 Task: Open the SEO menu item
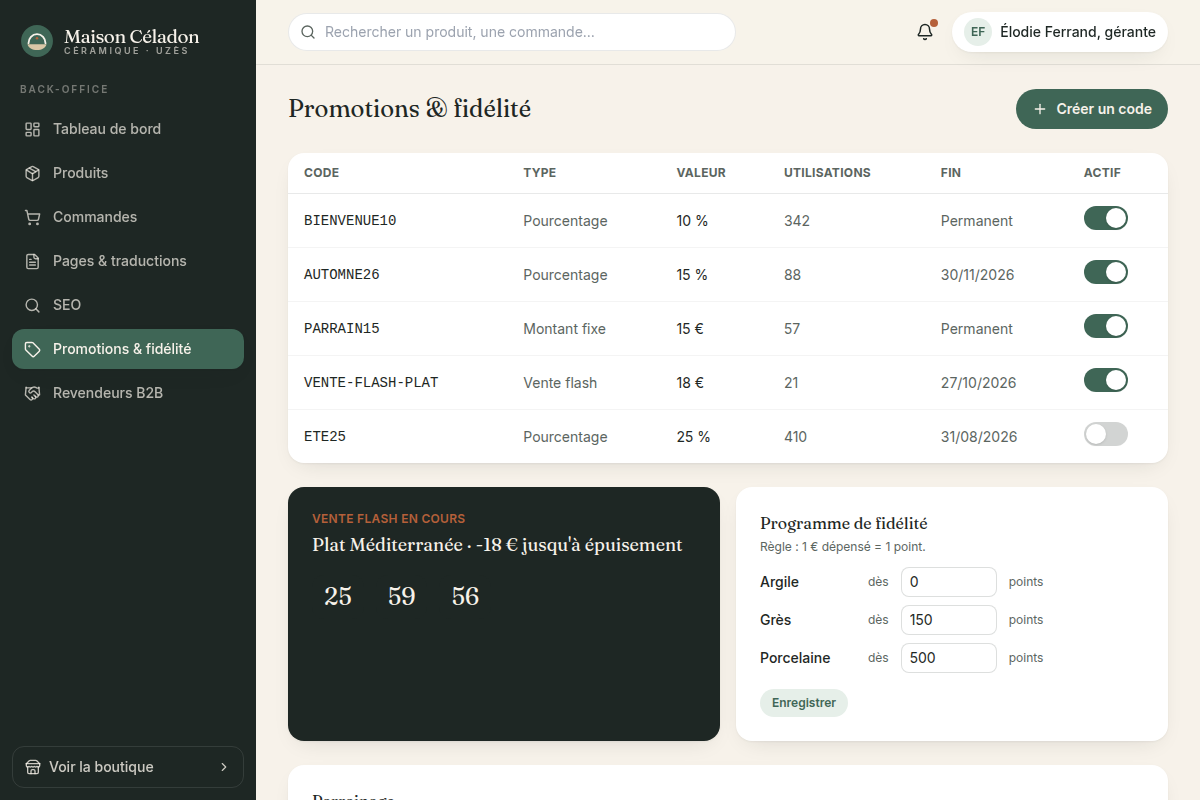coord(128,305)
